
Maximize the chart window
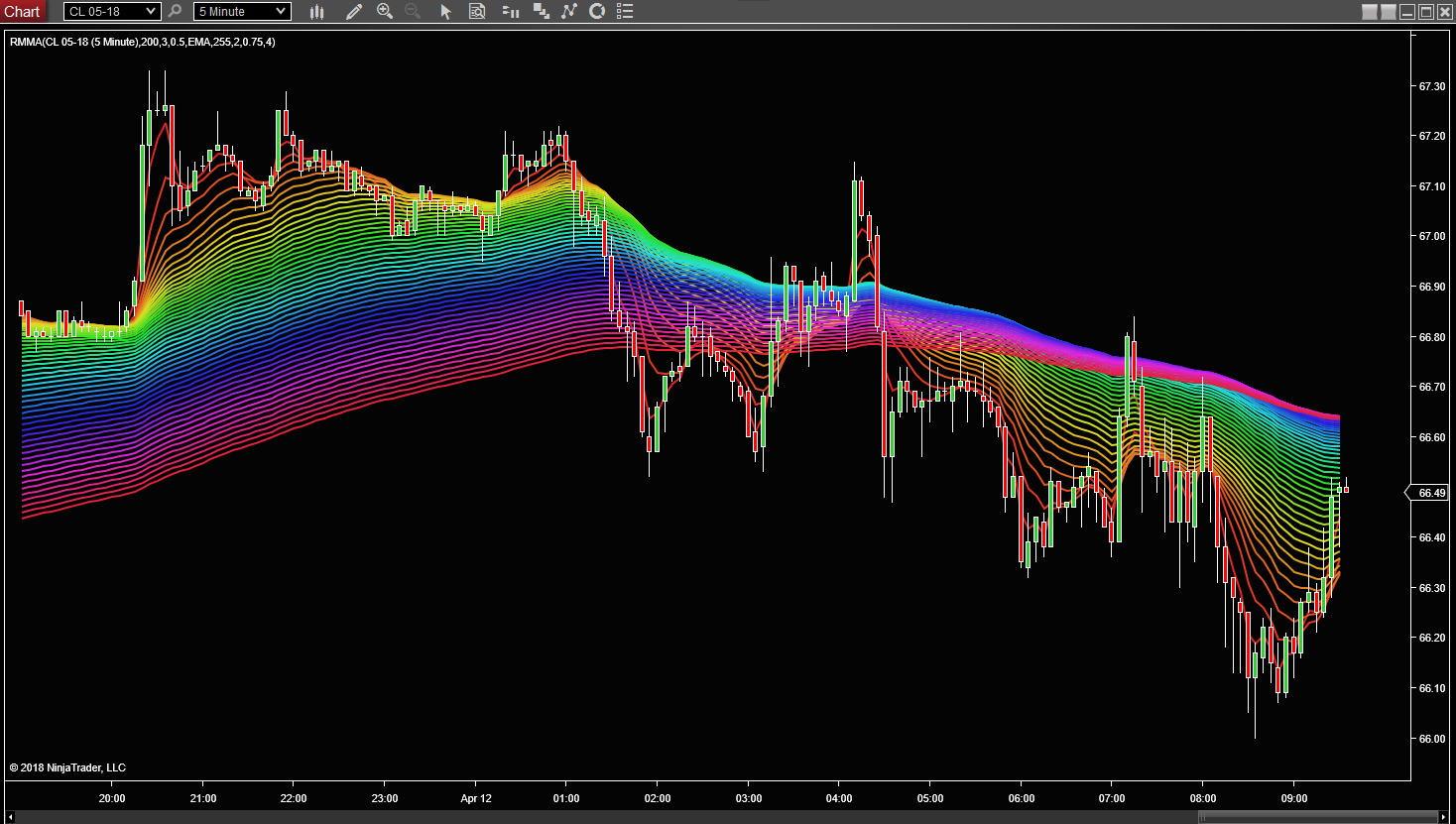tap(1426, 12)
